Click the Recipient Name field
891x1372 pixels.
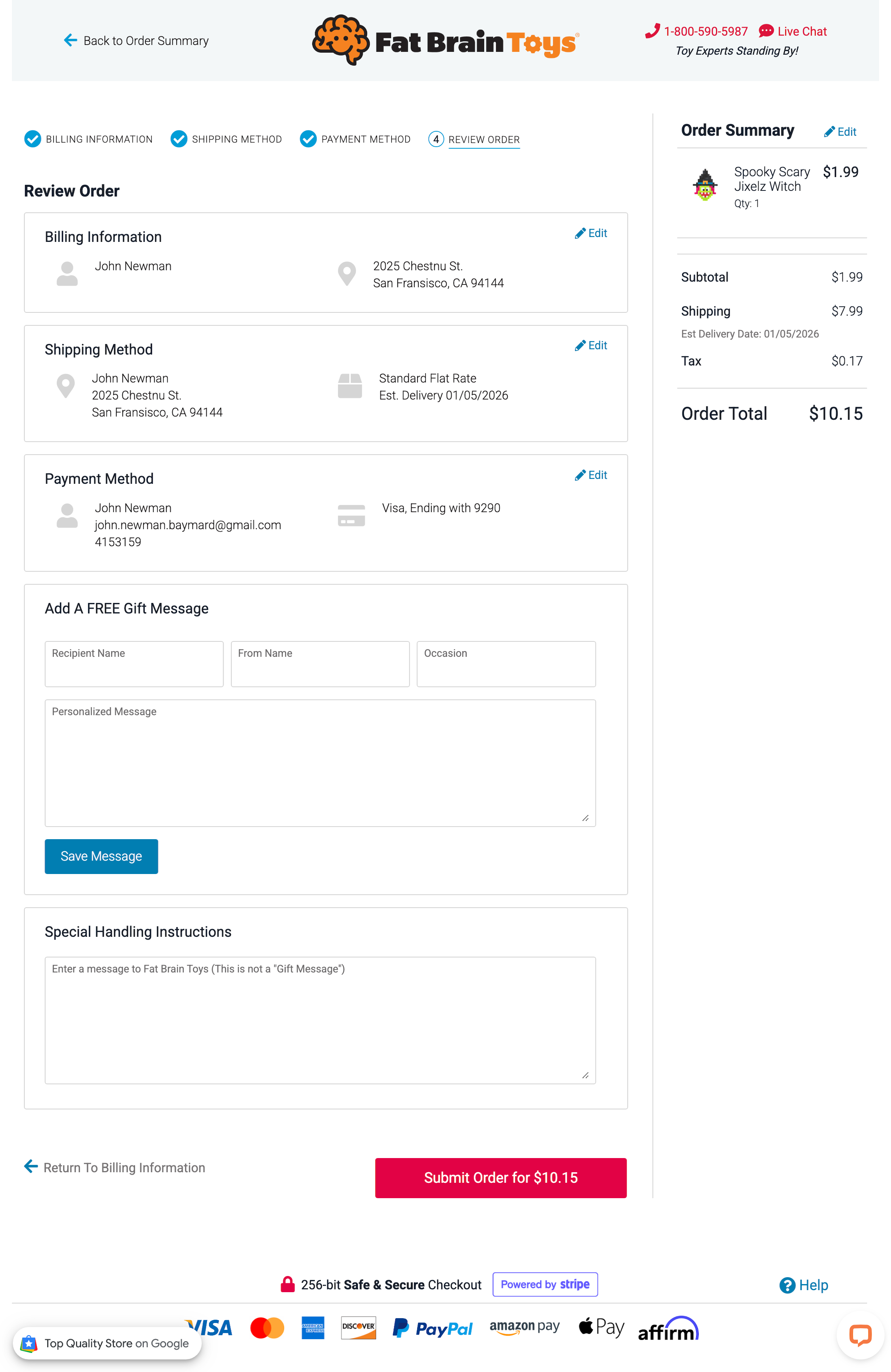point(134,664)
